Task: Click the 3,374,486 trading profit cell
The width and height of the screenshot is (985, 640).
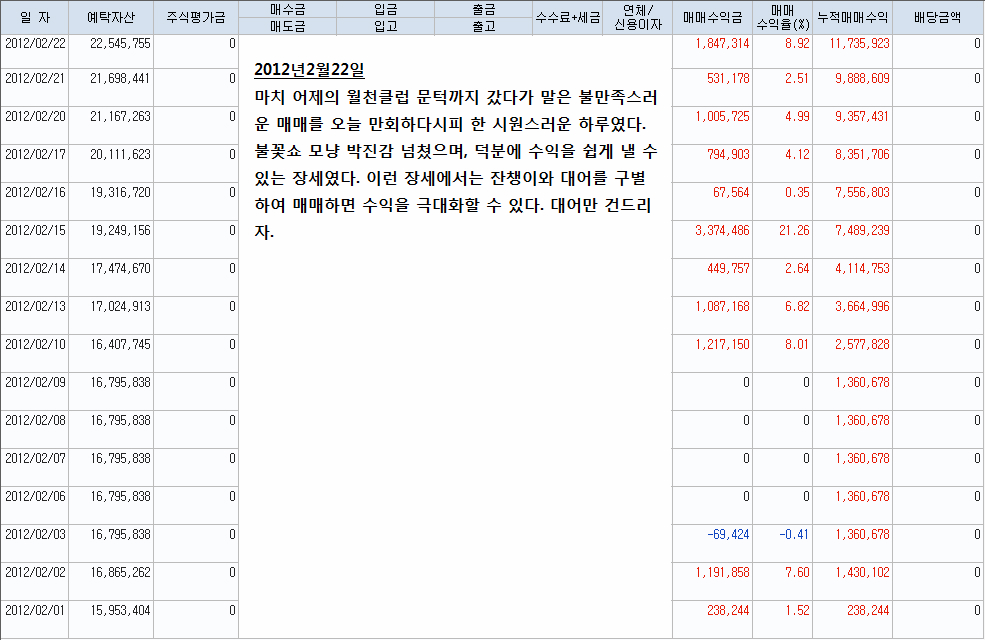Action: (722, 230)
